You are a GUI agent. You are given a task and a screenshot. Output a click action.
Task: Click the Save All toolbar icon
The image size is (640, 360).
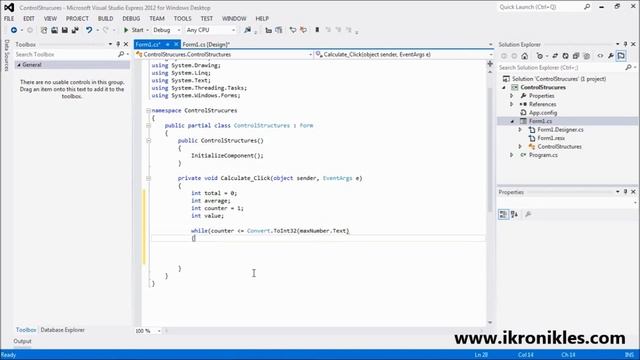click(75, 30)
